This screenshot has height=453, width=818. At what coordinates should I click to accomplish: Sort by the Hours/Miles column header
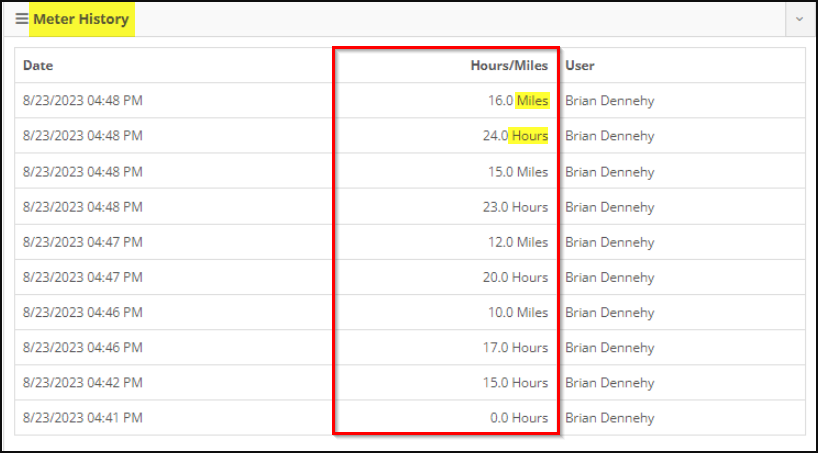pos(509,66)
